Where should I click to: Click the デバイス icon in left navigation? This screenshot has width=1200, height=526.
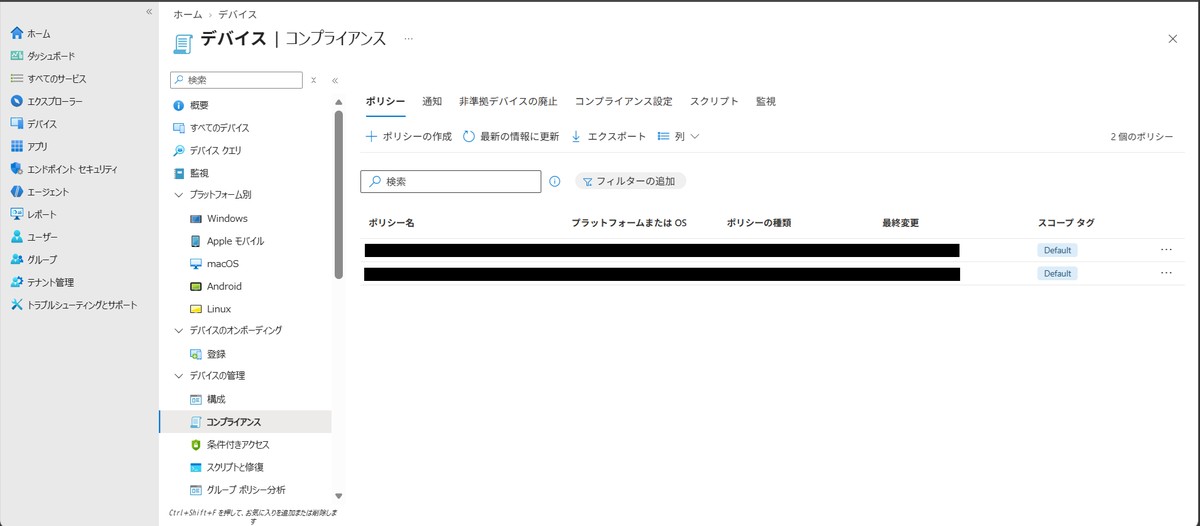(x=16, y=124)
